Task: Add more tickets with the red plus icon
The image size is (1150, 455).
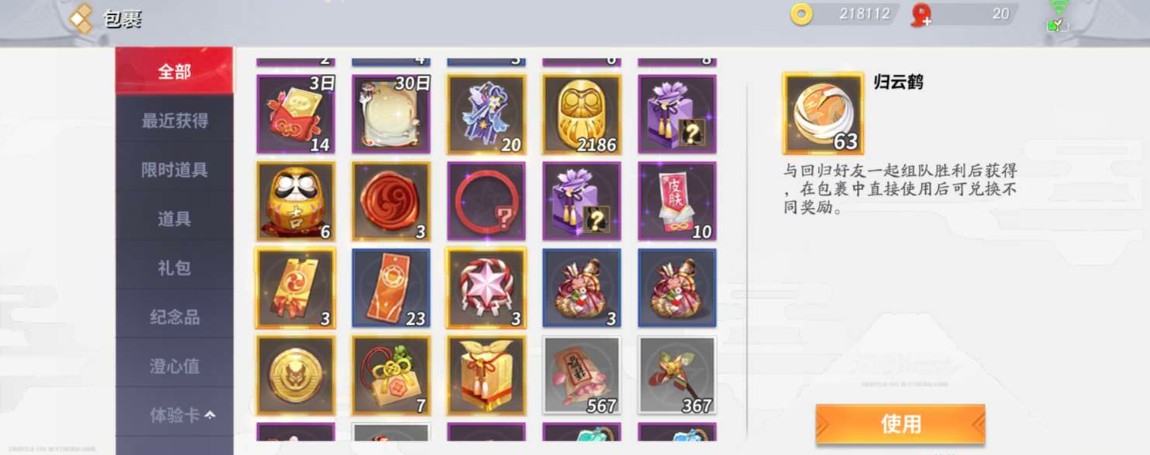Action: (921, 15)
